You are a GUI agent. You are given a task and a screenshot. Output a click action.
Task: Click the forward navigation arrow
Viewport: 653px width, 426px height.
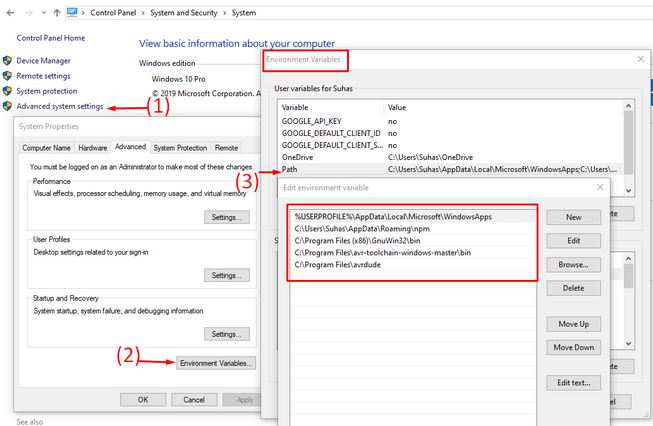coord(29,13)
